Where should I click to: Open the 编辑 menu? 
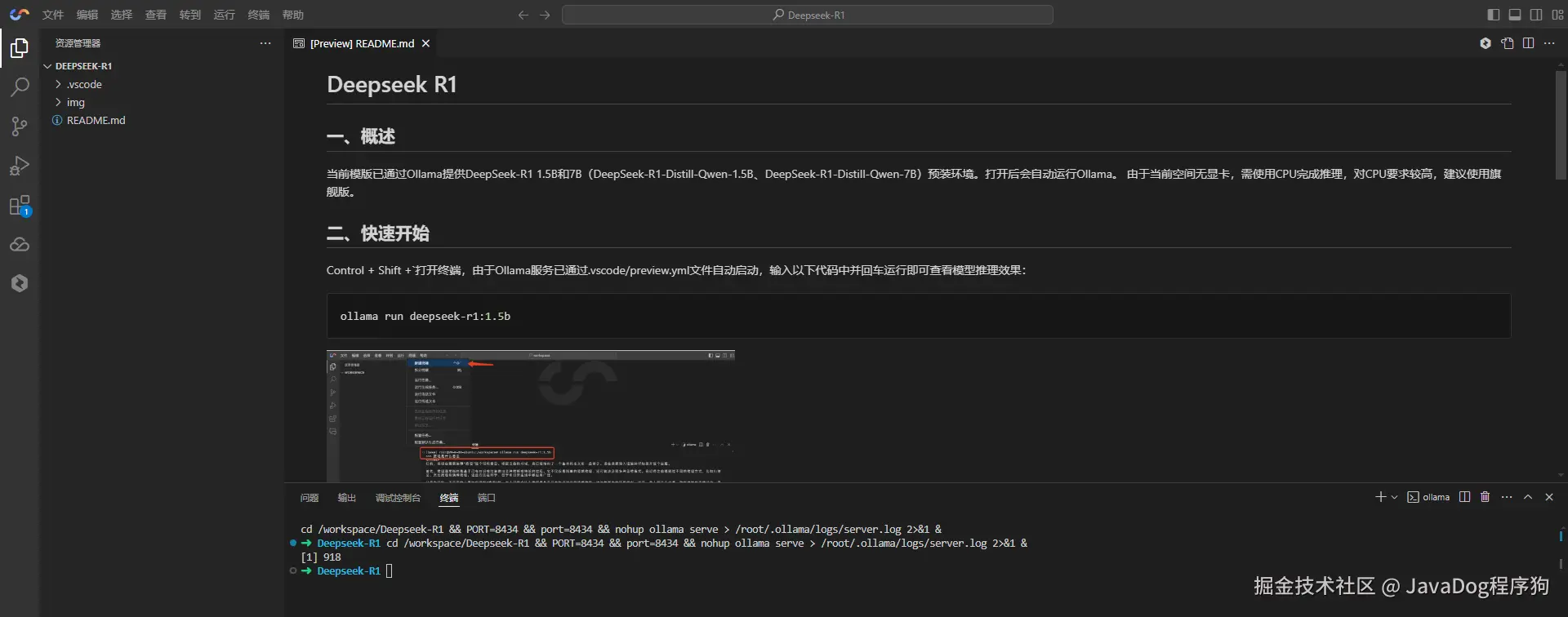pyautogui.click(x=87, y=15)
